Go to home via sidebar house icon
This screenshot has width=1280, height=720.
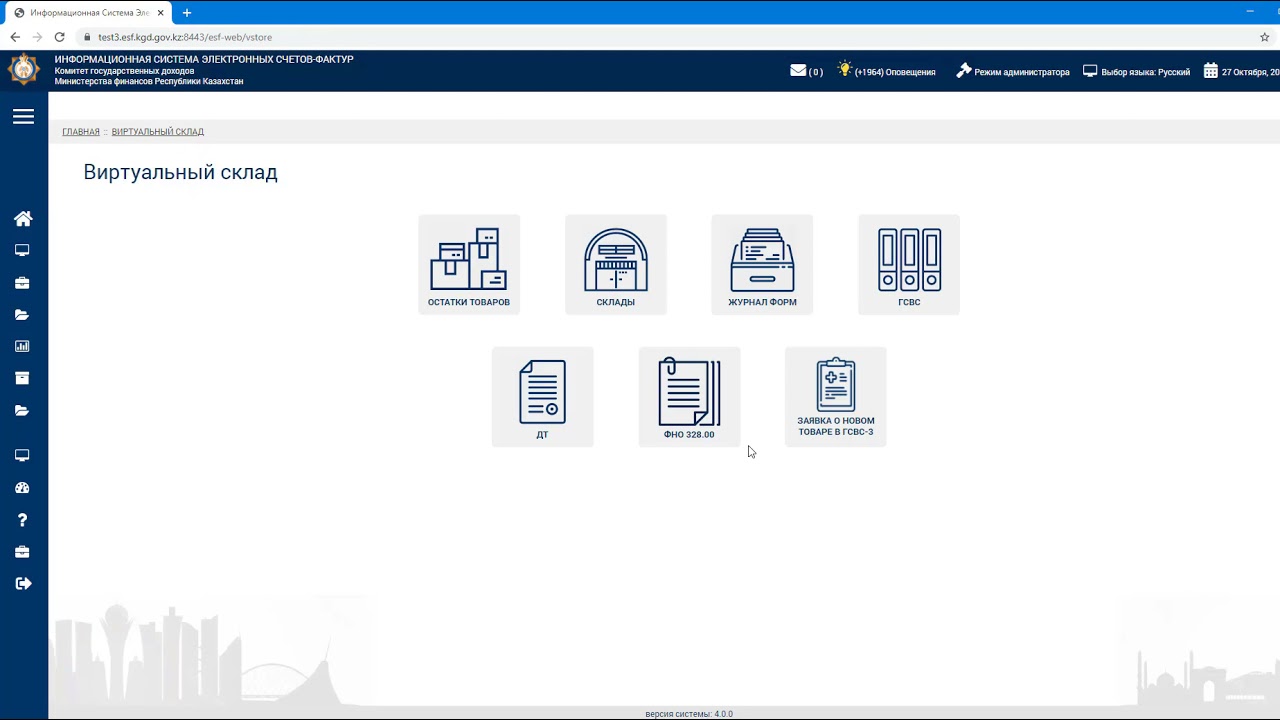[23, 218]
